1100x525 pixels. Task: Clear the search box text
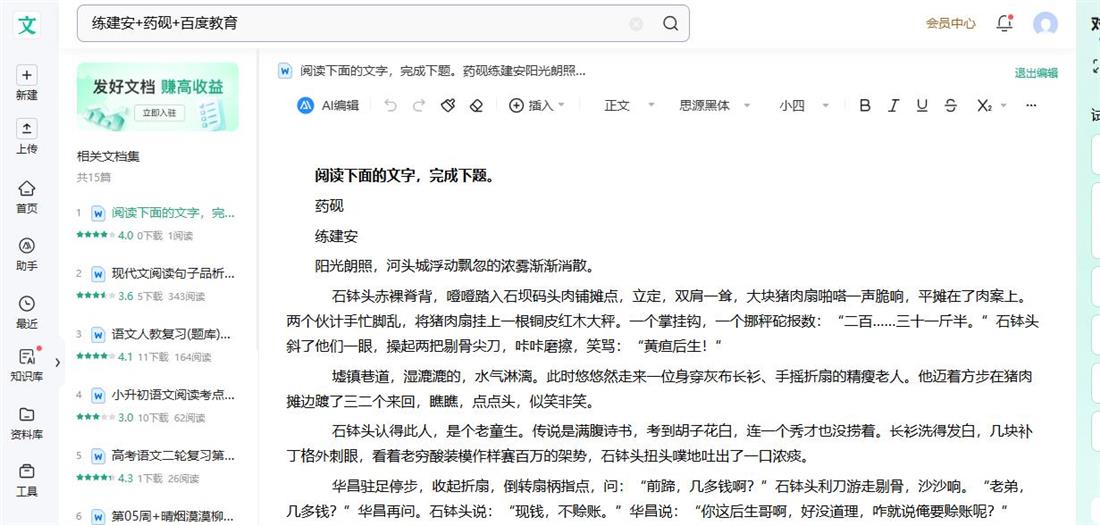click(636, 24)
